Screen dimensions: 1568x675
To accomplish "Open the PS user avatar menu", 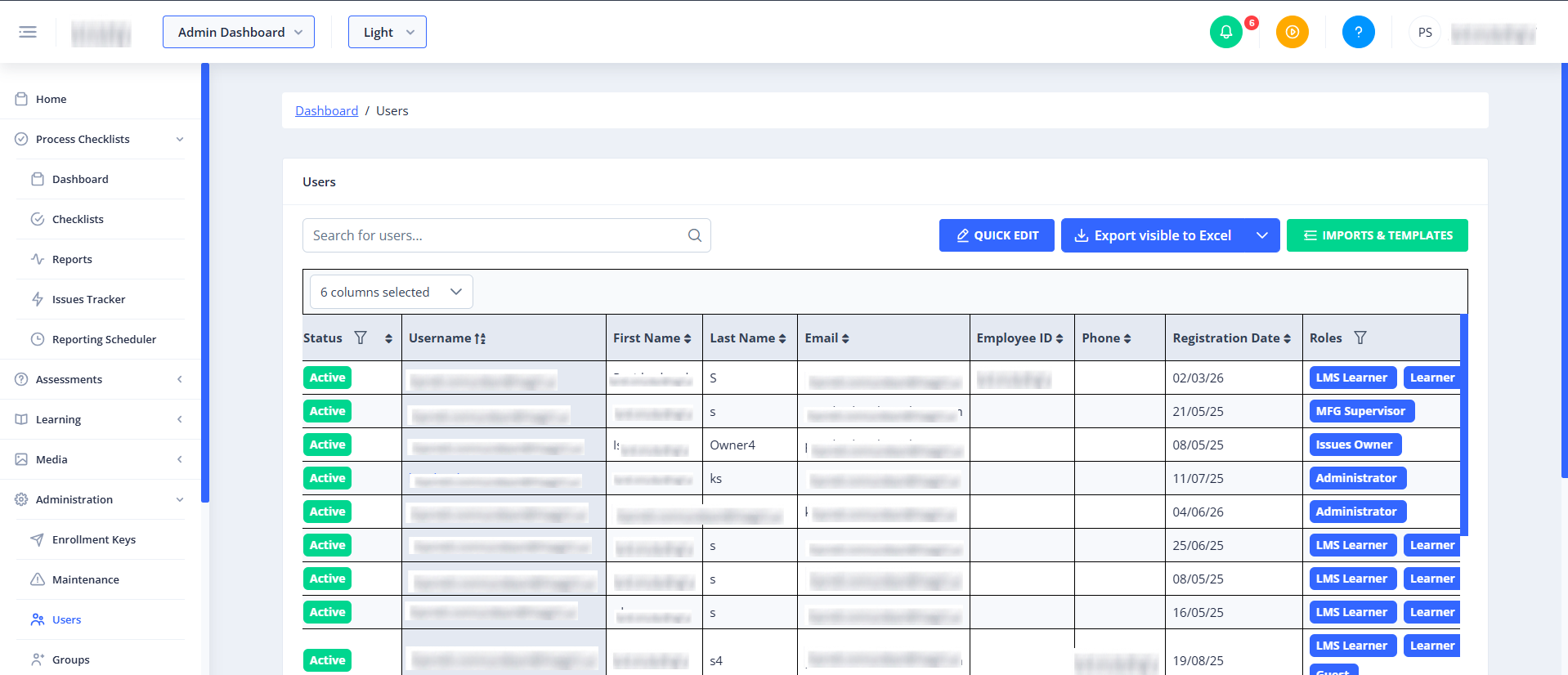I will click(1425, 32).
